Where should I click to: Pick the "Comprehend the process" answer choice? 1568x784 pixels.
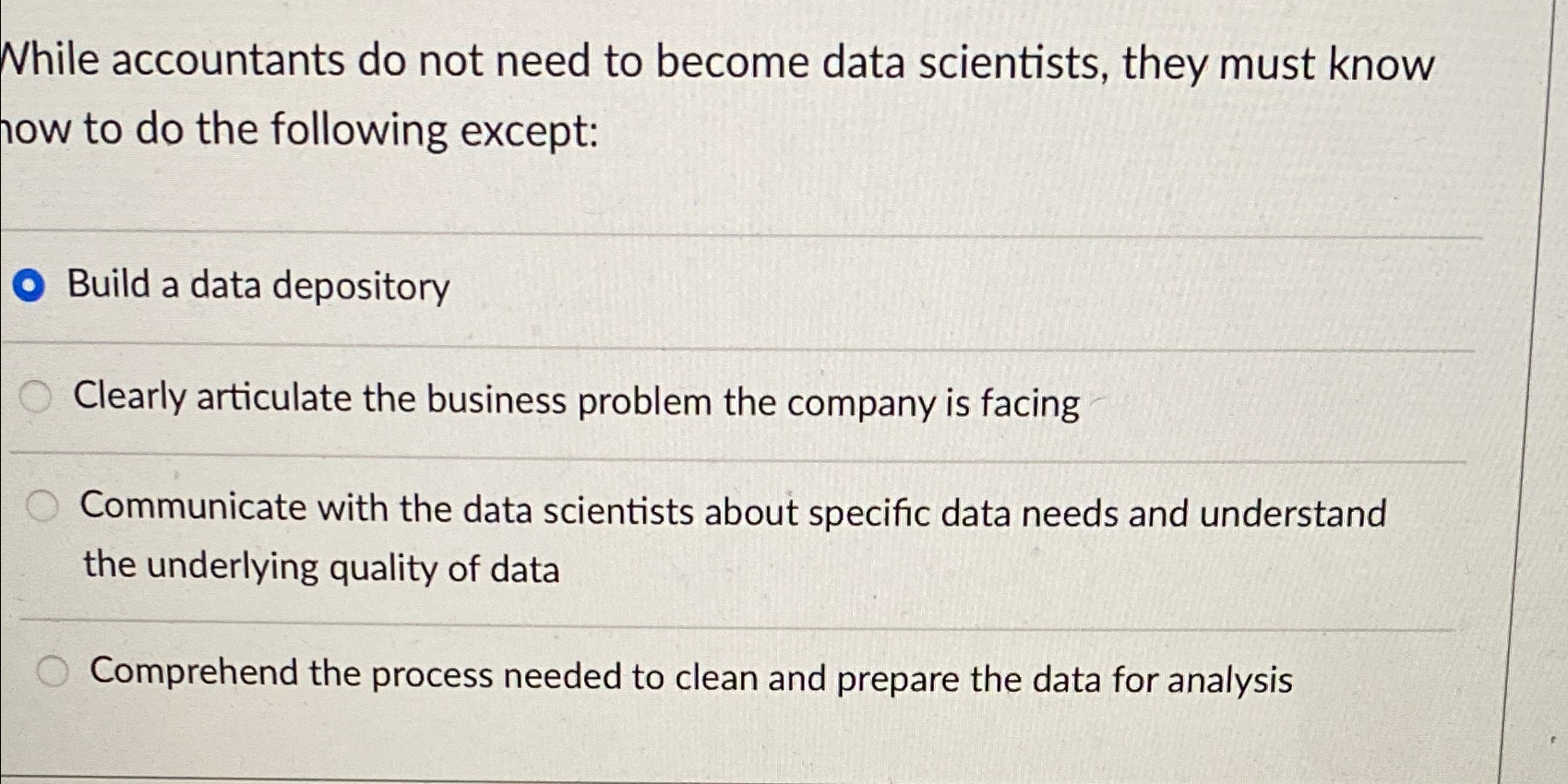coord(53,671)
